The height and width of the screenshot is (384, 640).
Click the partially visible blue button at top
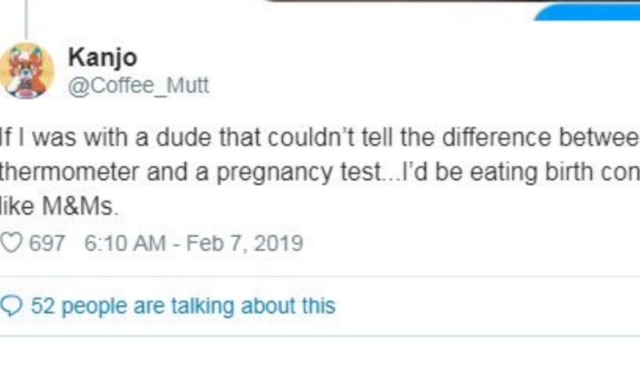(x=588, y=12)
